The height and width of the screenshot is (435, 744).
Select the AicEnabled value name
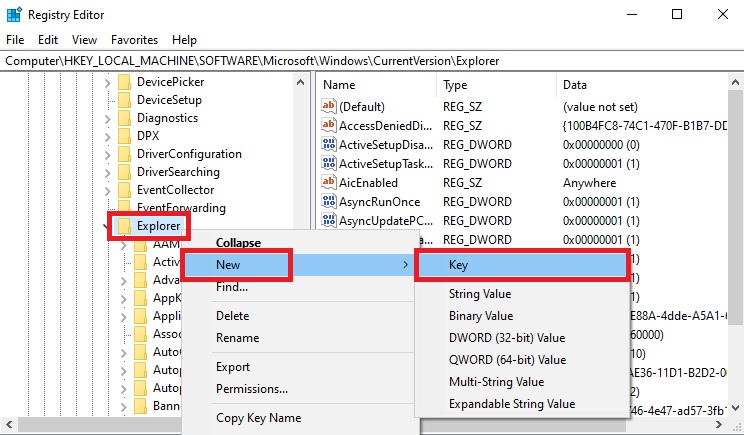click(x=368, y=183)
